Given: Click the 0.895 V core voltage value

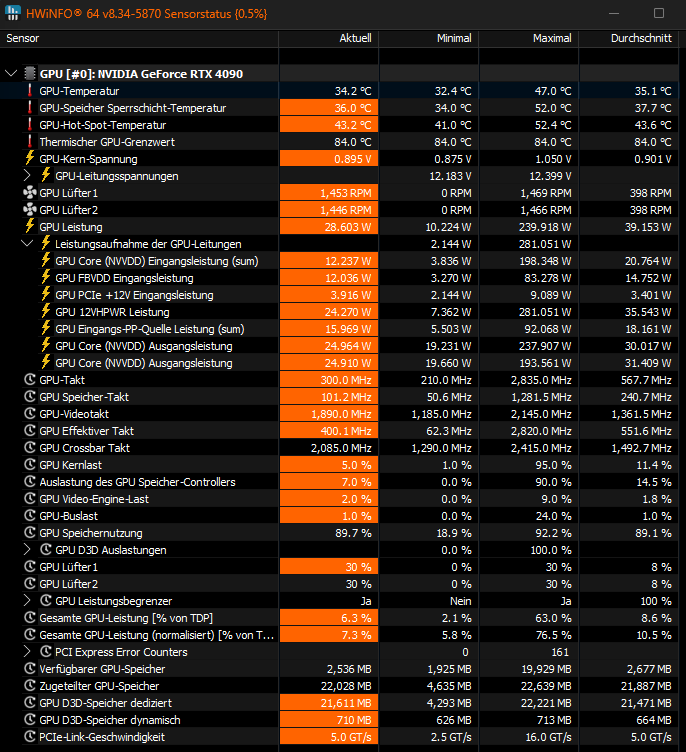Looking at the screenshot, I should click(353, 159).
